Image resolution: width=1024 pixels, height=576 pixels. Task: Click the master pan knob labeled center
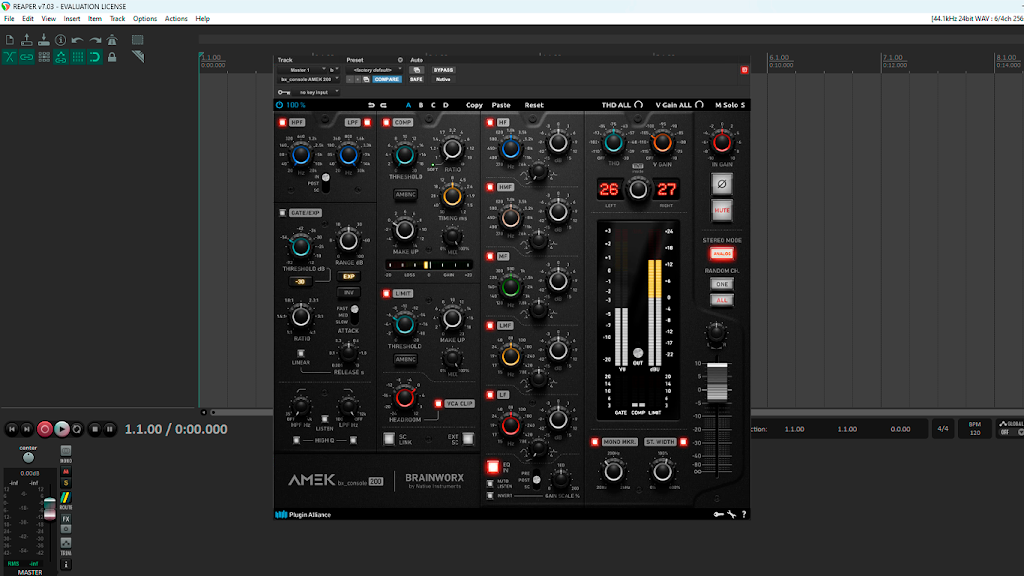pyautogui.click(x=28, y=458)
